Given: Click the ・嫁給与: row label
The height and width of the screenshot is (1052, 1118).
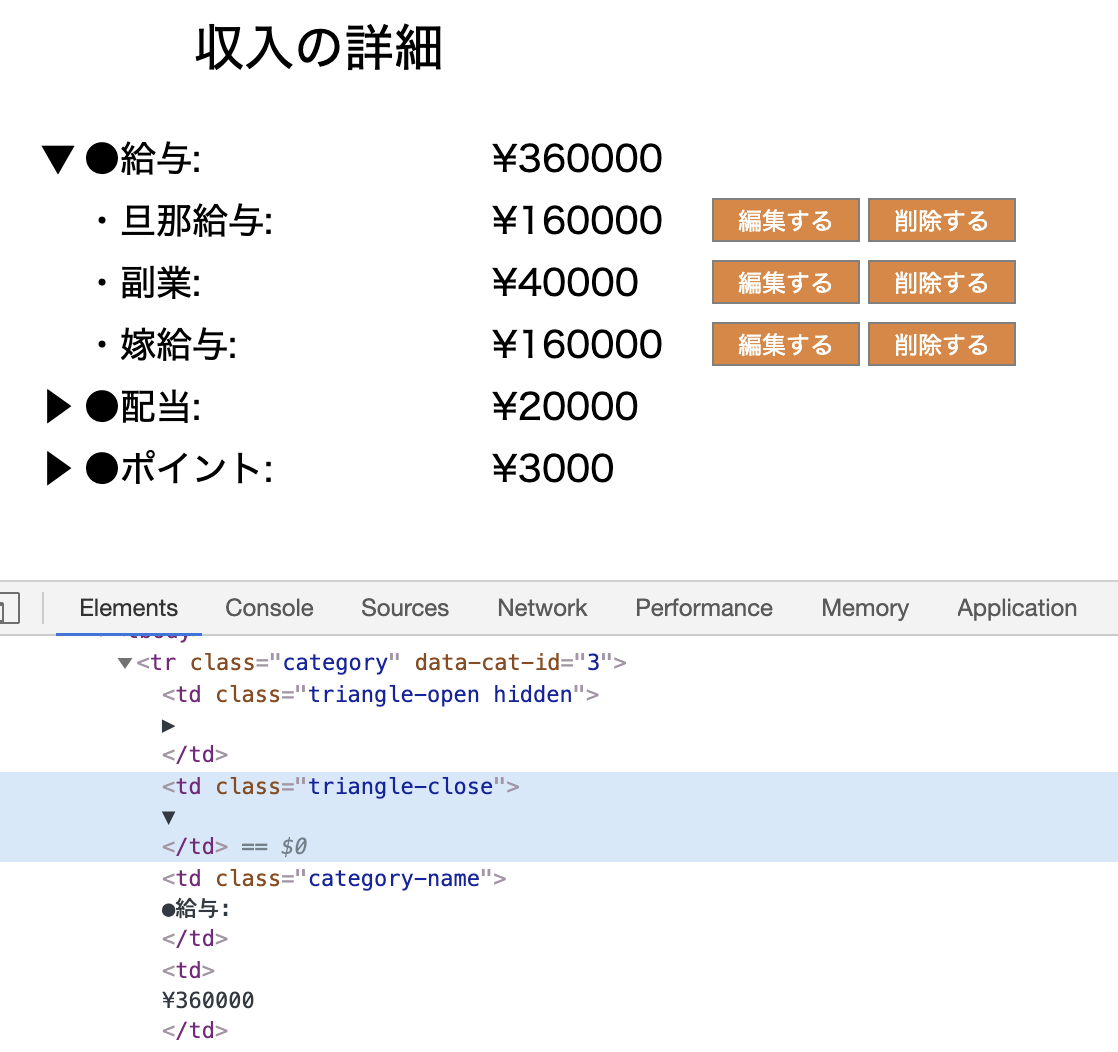Looking at the screenshot, I should coord(167,344).
